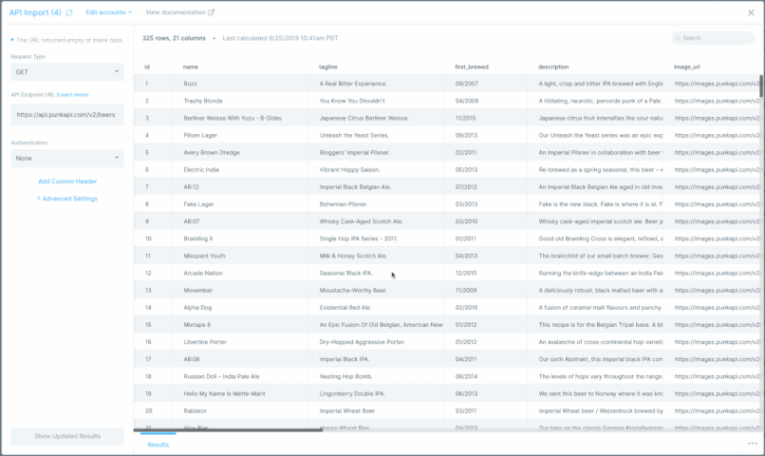This screenshot has width=765, height=456.
Task: Select the AB:06 name cell
Action: click(240, 359)
